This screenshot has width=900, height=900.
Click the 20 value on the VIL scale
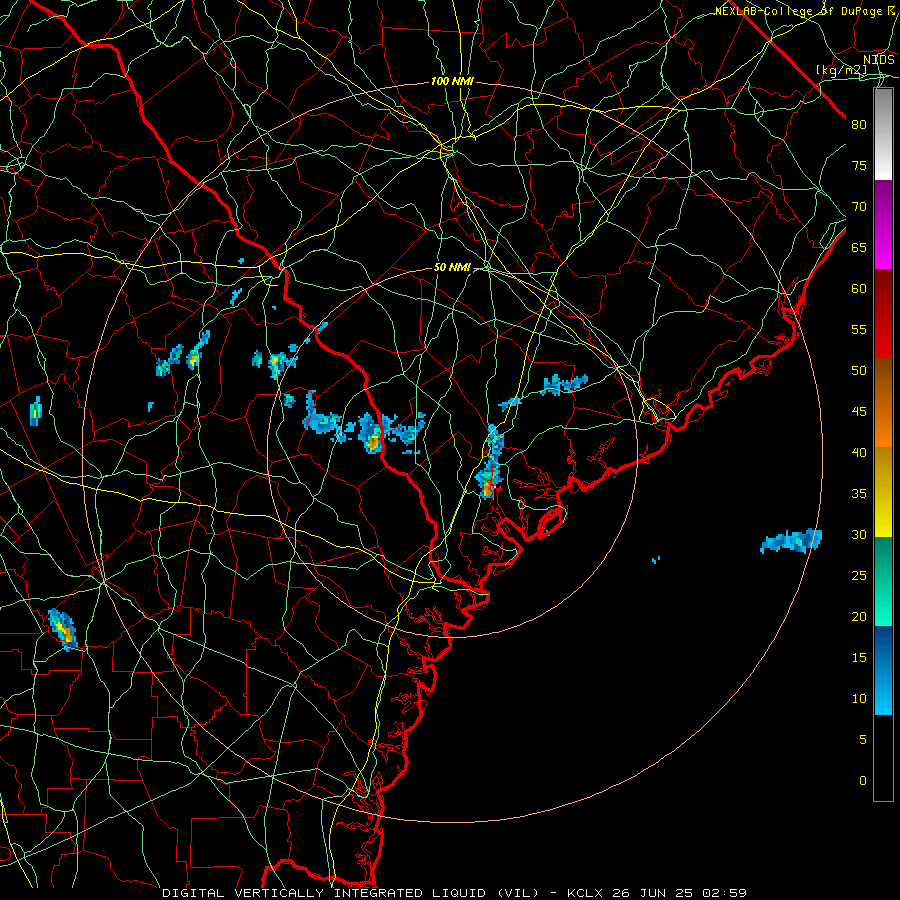click(859, 616)
